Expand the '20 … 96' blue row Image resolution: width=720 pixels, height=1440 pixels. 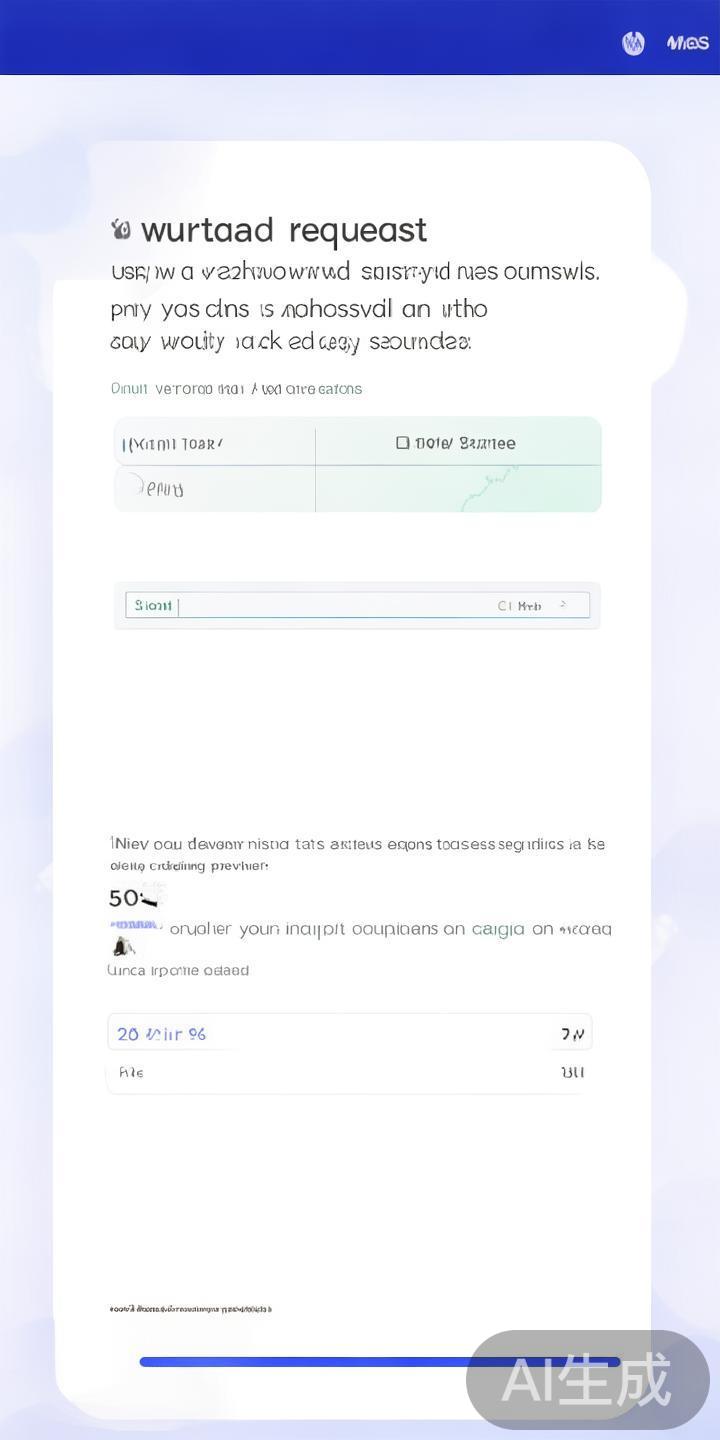[349, 1034]
